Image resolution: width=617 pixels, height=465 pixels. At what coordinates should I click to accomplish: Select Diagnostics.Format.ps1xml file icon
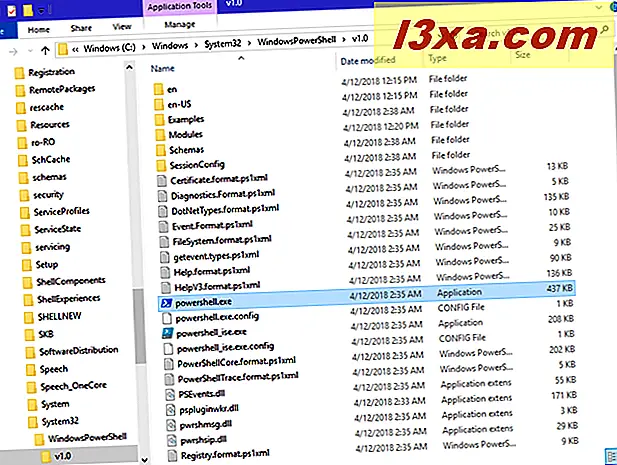pyautogui.click(x=162, y=196)
